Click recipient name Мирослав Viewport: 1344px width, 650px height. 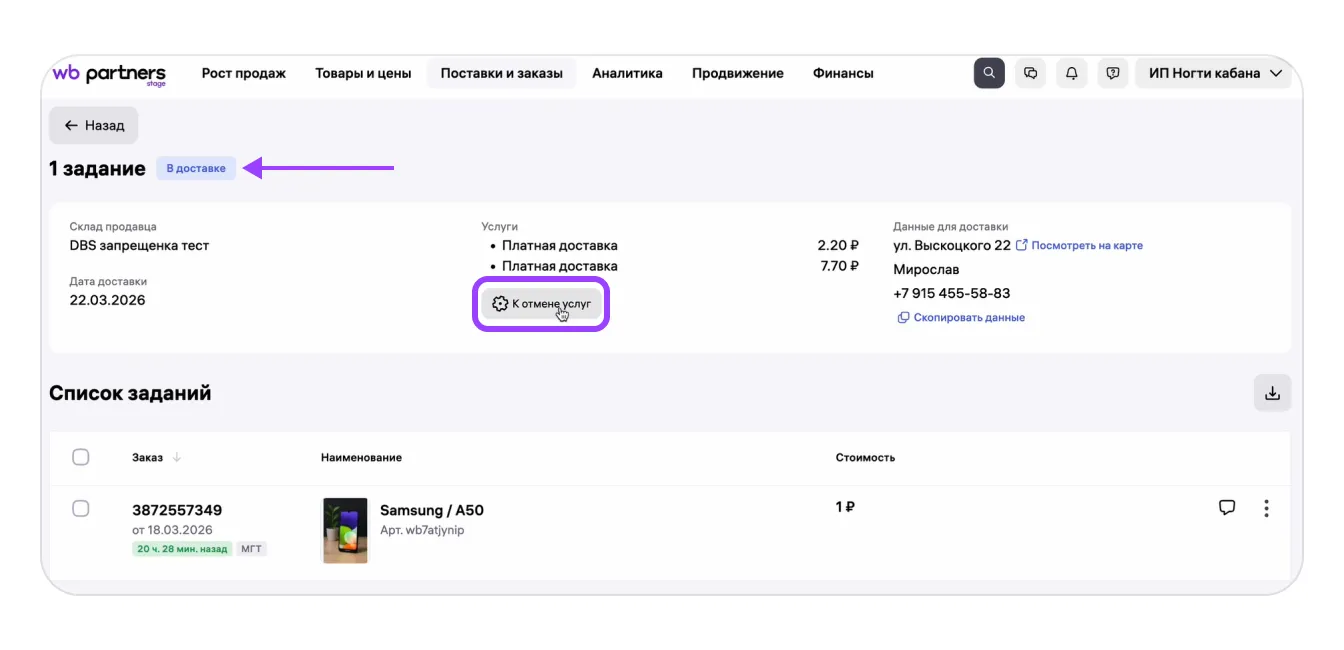click(x=926, y=270)
